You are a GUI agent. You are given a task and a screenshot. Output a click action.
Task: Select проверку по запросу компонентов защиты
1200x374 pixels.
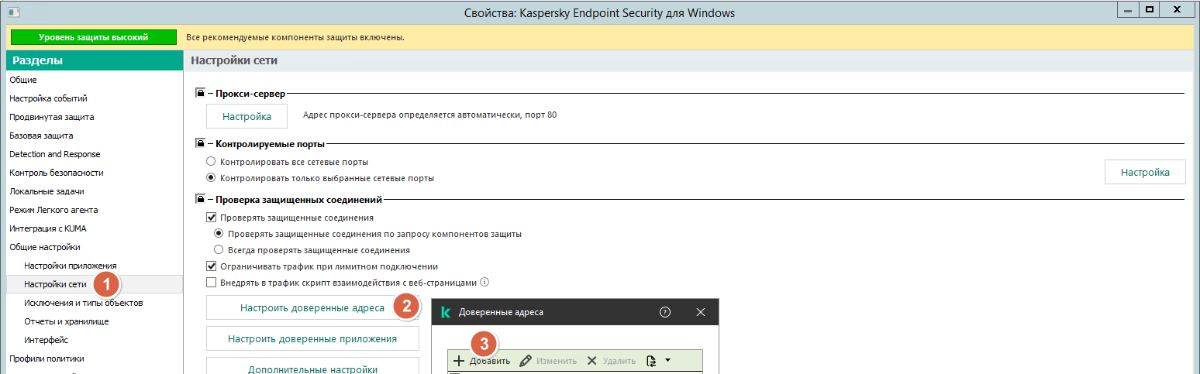tap(220, 233)
